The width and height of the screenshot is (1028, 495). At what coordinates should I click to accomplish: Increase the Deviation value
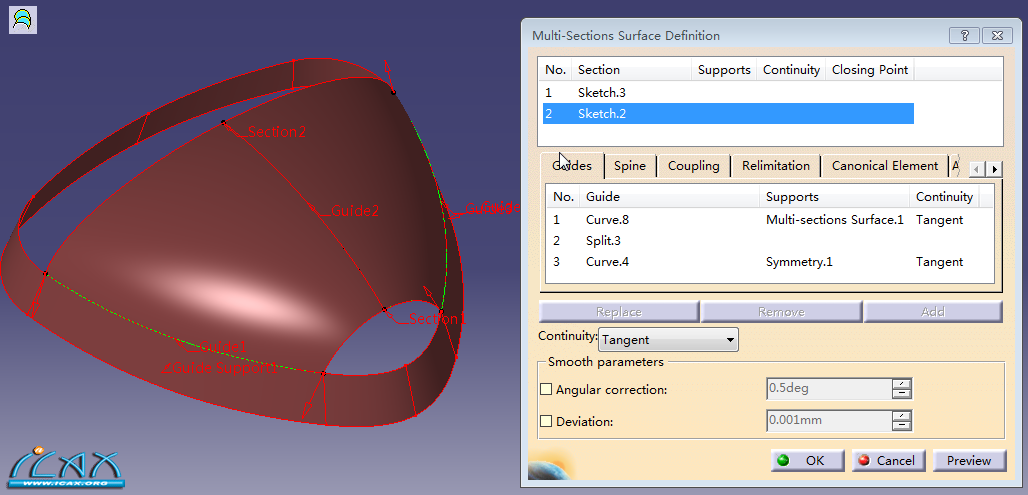902,416
